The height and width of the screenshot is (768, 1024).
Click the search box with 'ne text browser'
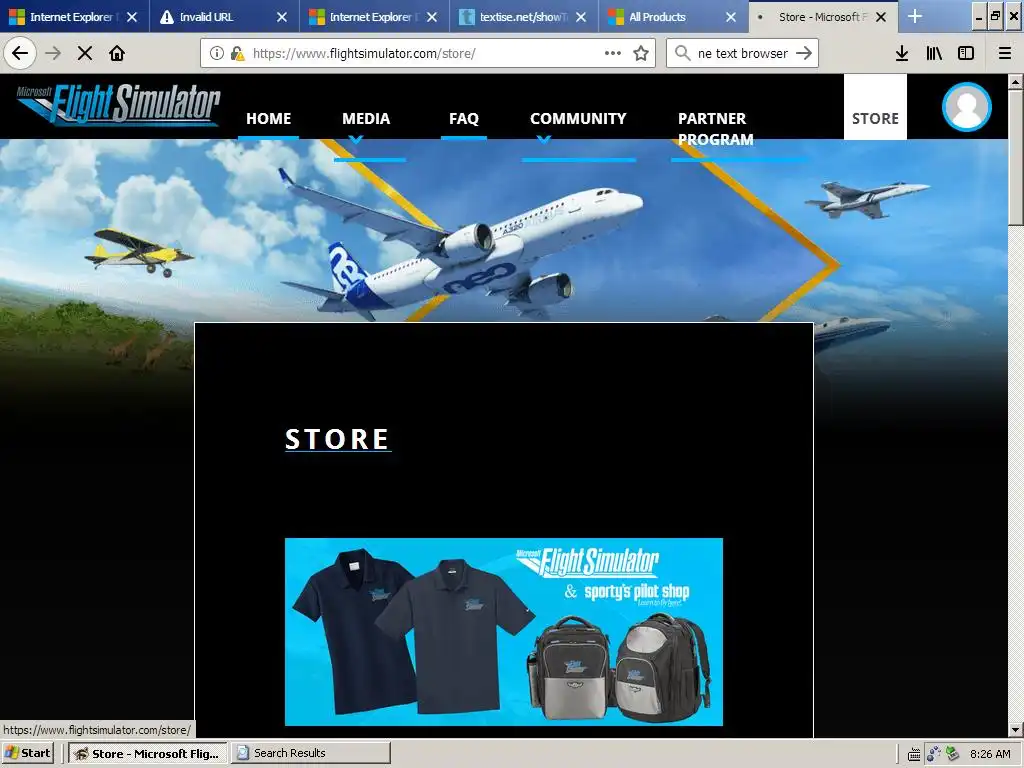743,54
